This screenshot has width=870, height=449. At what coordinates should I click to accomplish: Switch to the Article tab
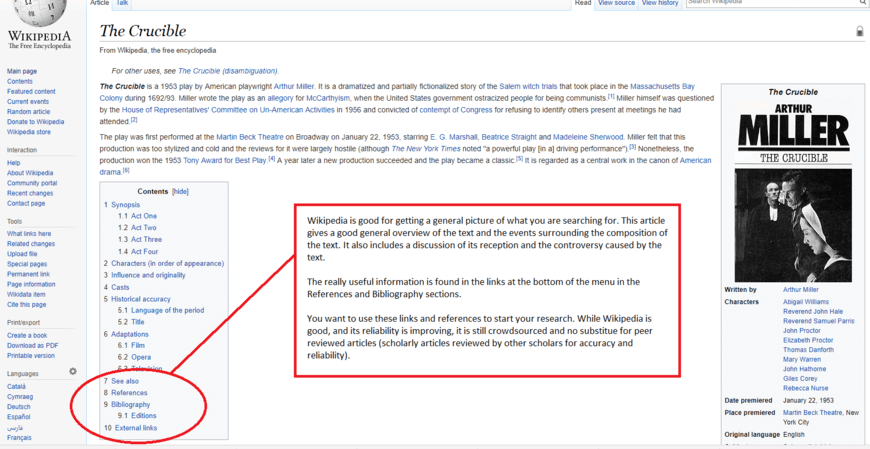100,3
